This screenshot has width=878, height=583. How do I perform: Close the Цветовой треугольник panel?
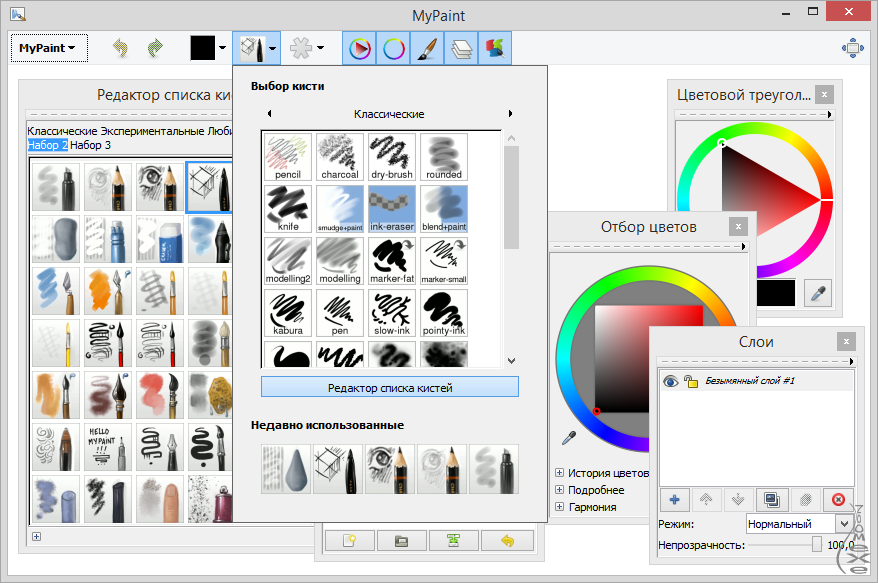[824, 95]
